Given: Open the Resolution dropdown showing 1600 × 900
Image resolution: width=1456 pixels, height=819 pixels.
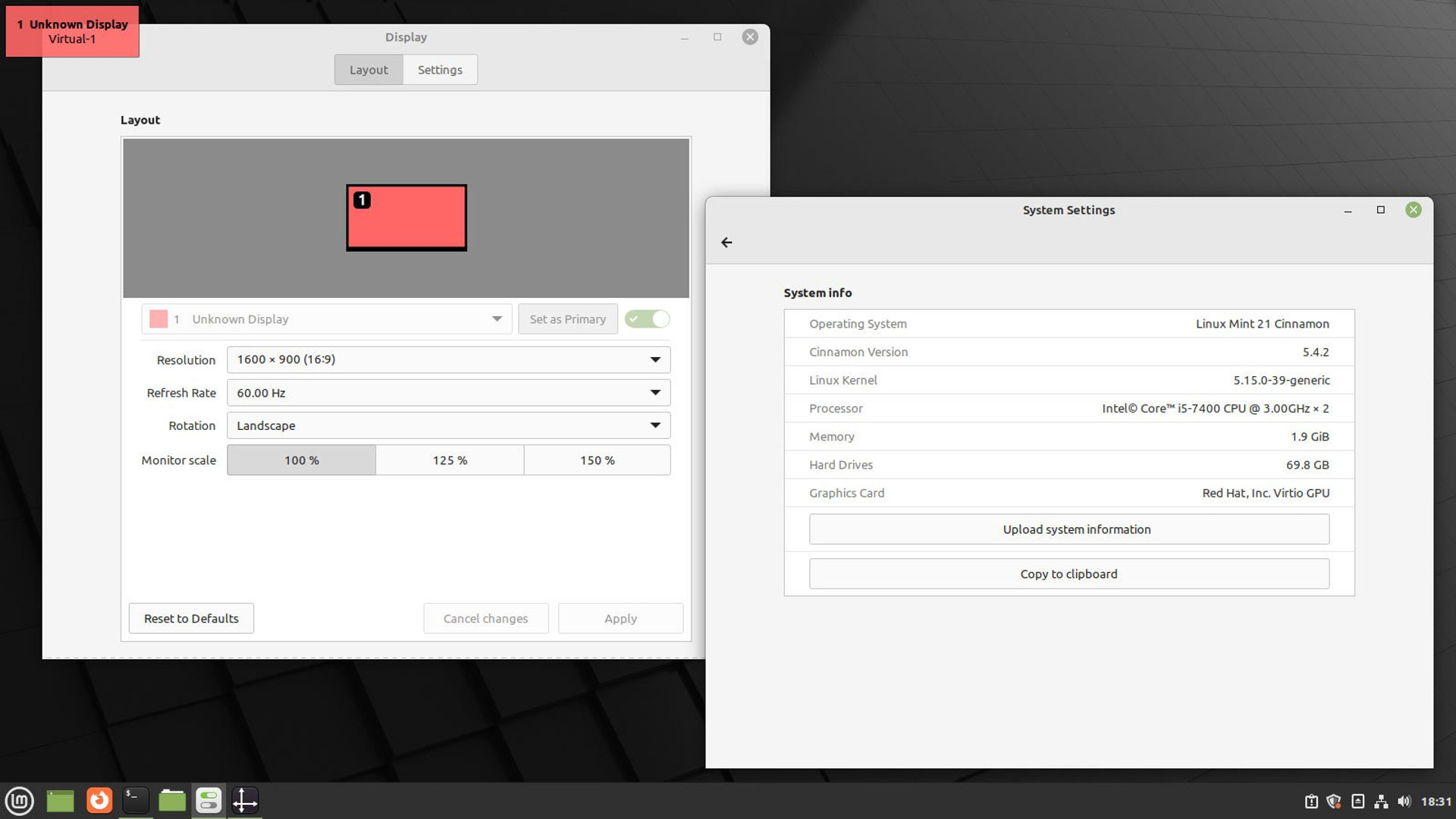Looking at the screenshot, I should (x=448, y=359).
